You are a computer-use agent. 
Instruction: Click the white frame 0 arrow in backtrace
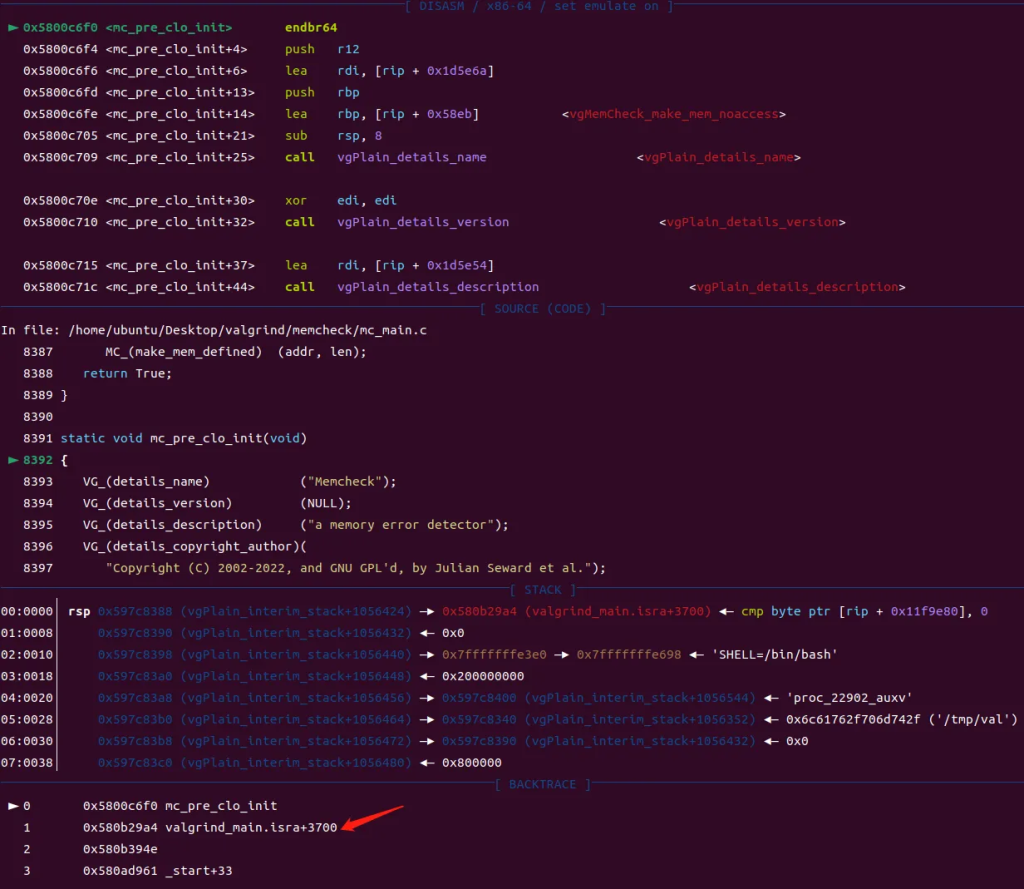[13, 806]
